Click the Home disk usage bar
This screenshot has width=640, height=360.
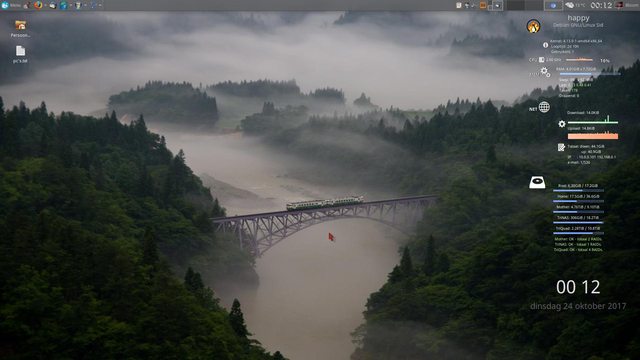click(578, 201)
